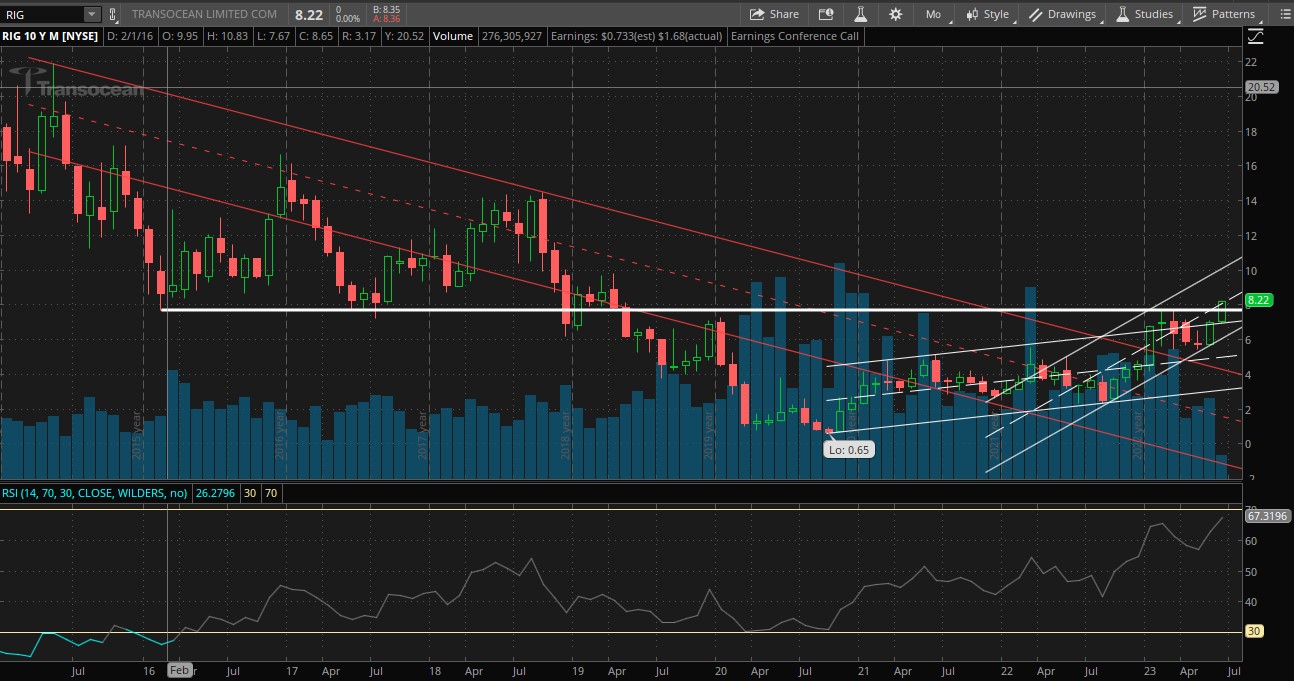Open the Drawings menu

[x=1063, y=14]
